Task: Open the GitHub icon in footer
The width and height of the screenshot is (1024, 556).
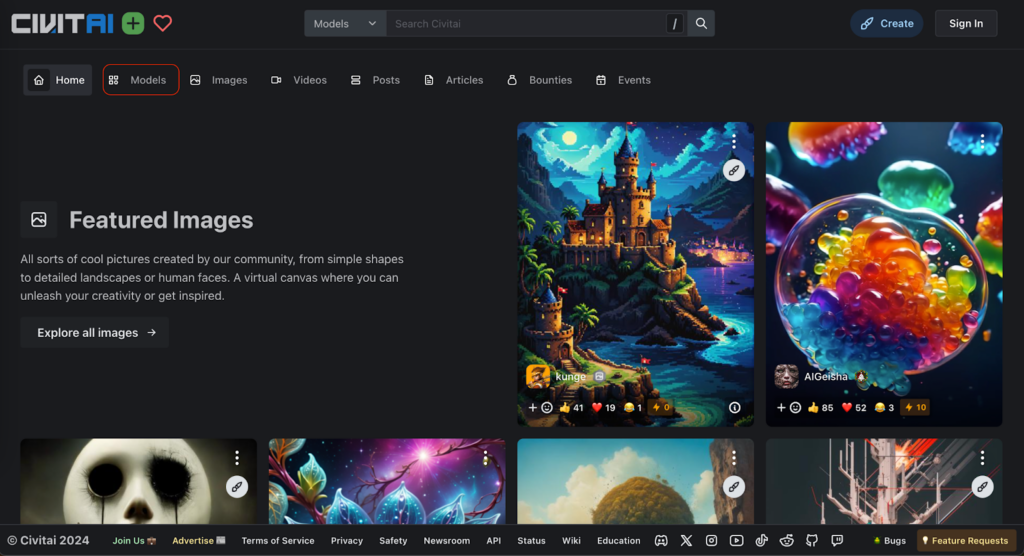Action: click(x=812, y=540)
